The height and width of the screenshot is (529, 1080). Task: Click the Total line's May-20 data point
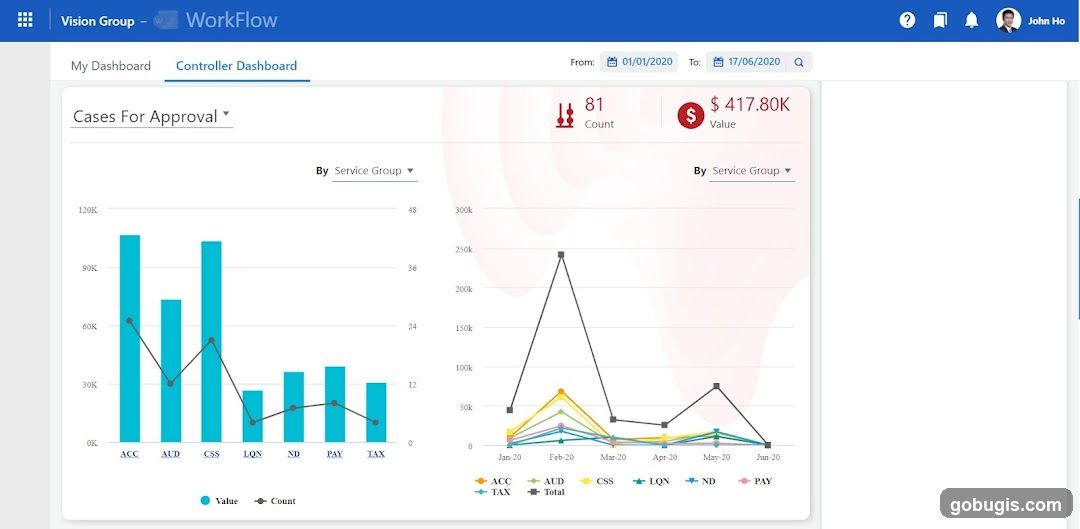(716, 386)
